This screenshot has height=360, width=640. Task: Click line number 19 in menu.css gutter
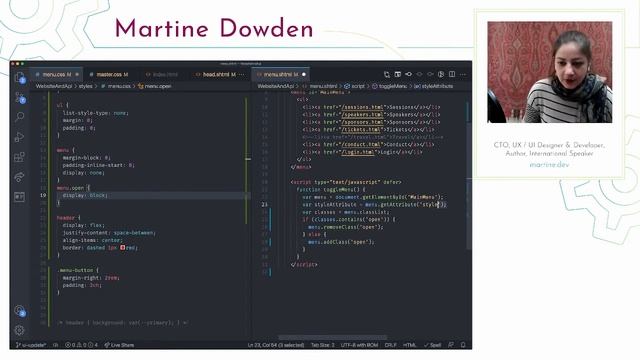click(43, 195)
